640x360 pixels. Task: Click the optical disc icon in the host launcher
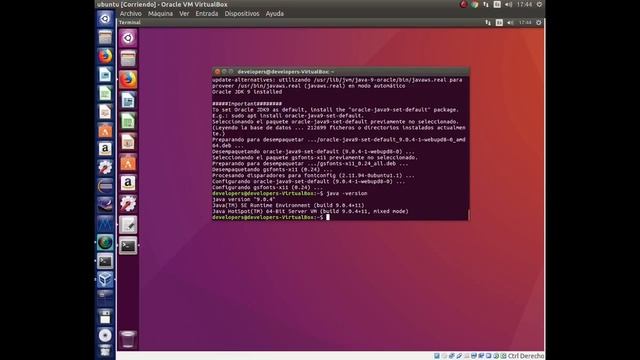tap(105, 335)
